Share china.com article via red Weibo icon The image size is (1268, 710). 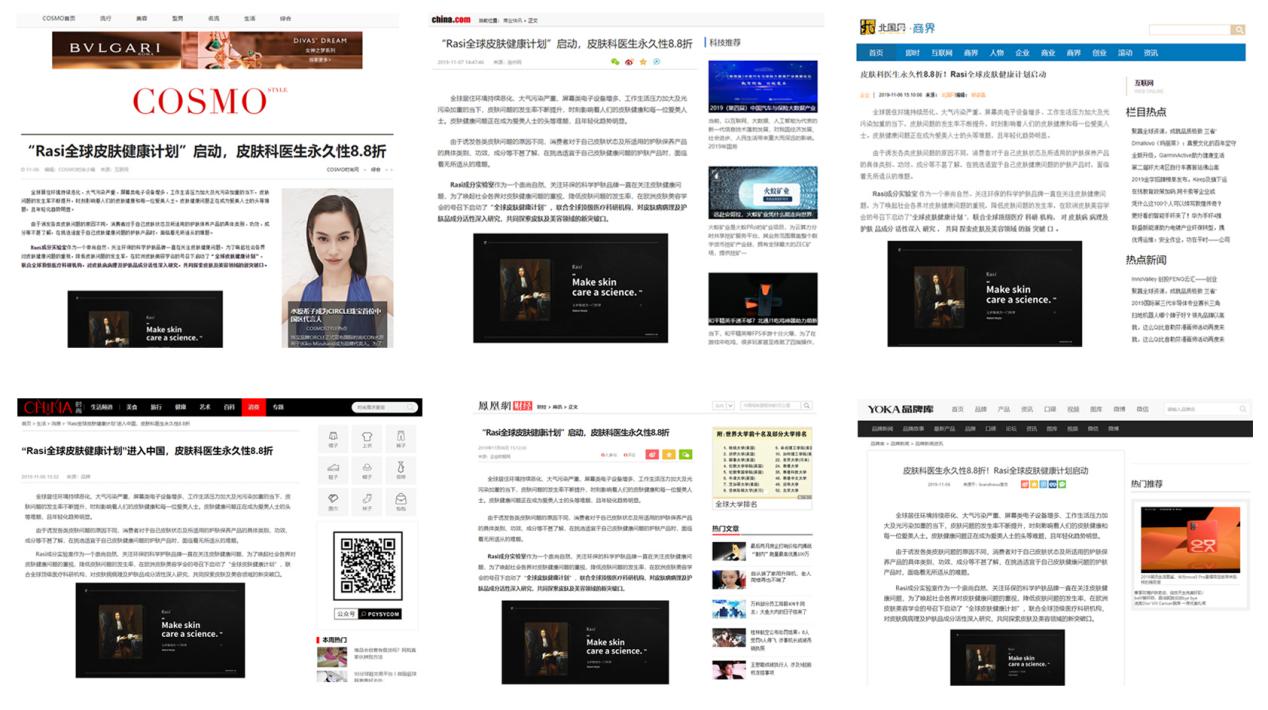click(629, 62)
